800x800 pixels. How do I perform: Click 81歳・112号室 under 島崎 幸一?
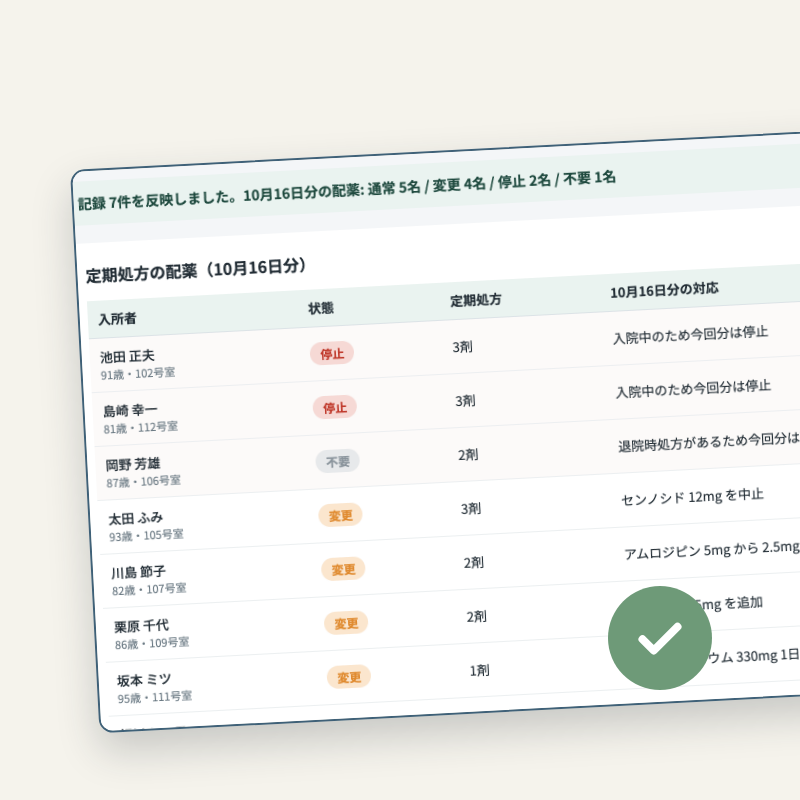[141, 428]
